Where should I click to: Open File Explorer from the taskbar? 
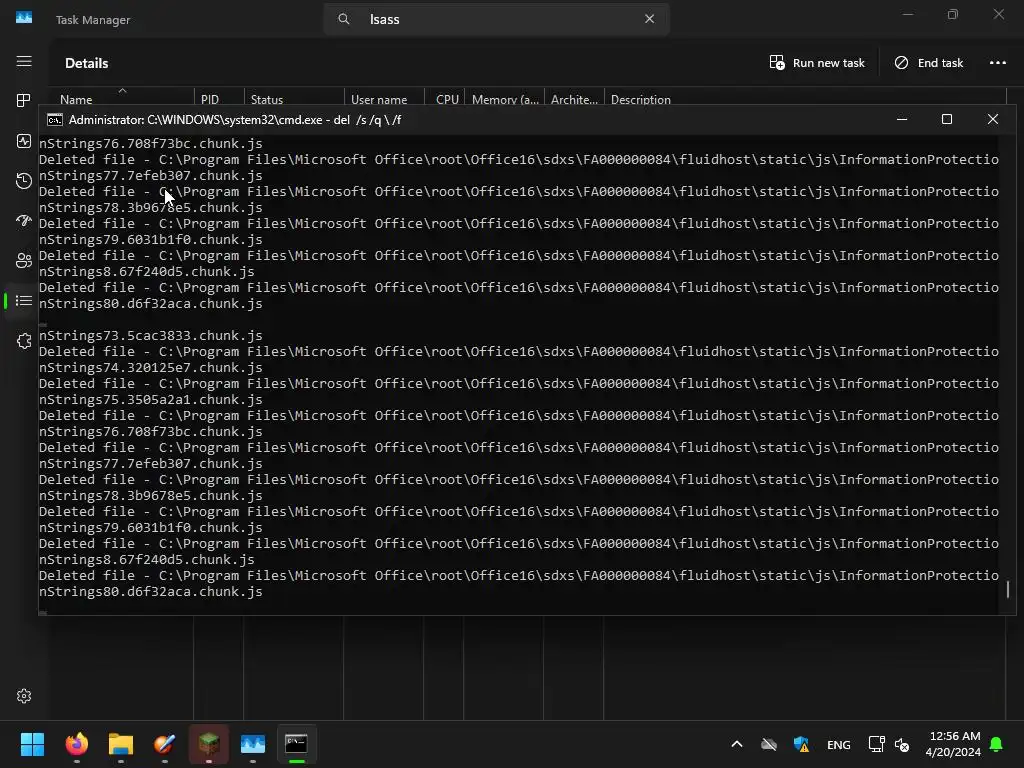coord(121,744)
